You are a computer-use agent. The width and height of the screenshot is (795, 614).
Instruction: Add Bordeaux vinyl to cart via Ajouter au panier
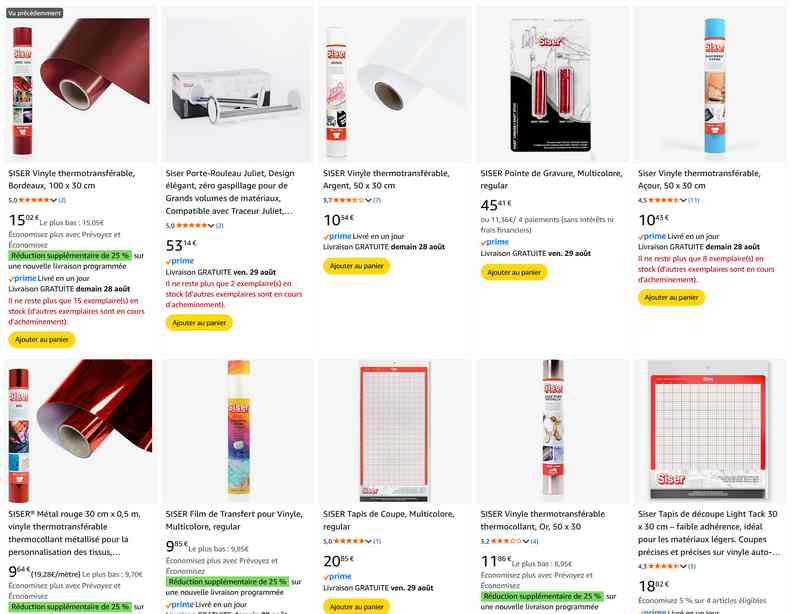click(42, 340)
